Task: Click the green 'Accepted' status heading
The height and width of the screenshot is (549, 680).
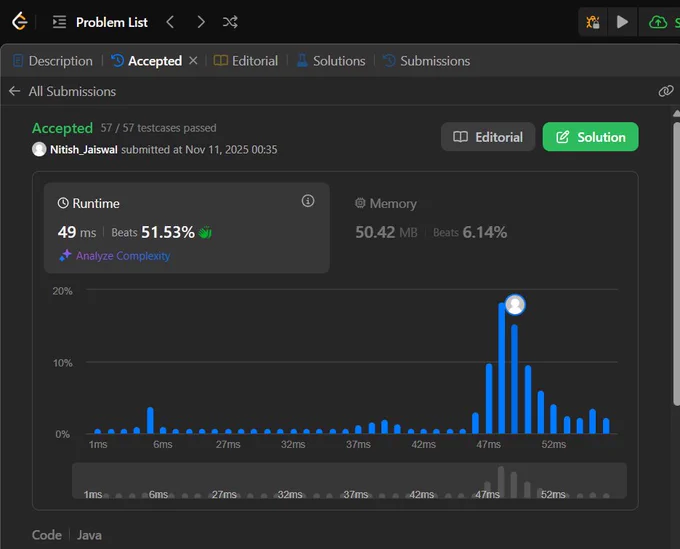Action: click(x=62, y=128)
